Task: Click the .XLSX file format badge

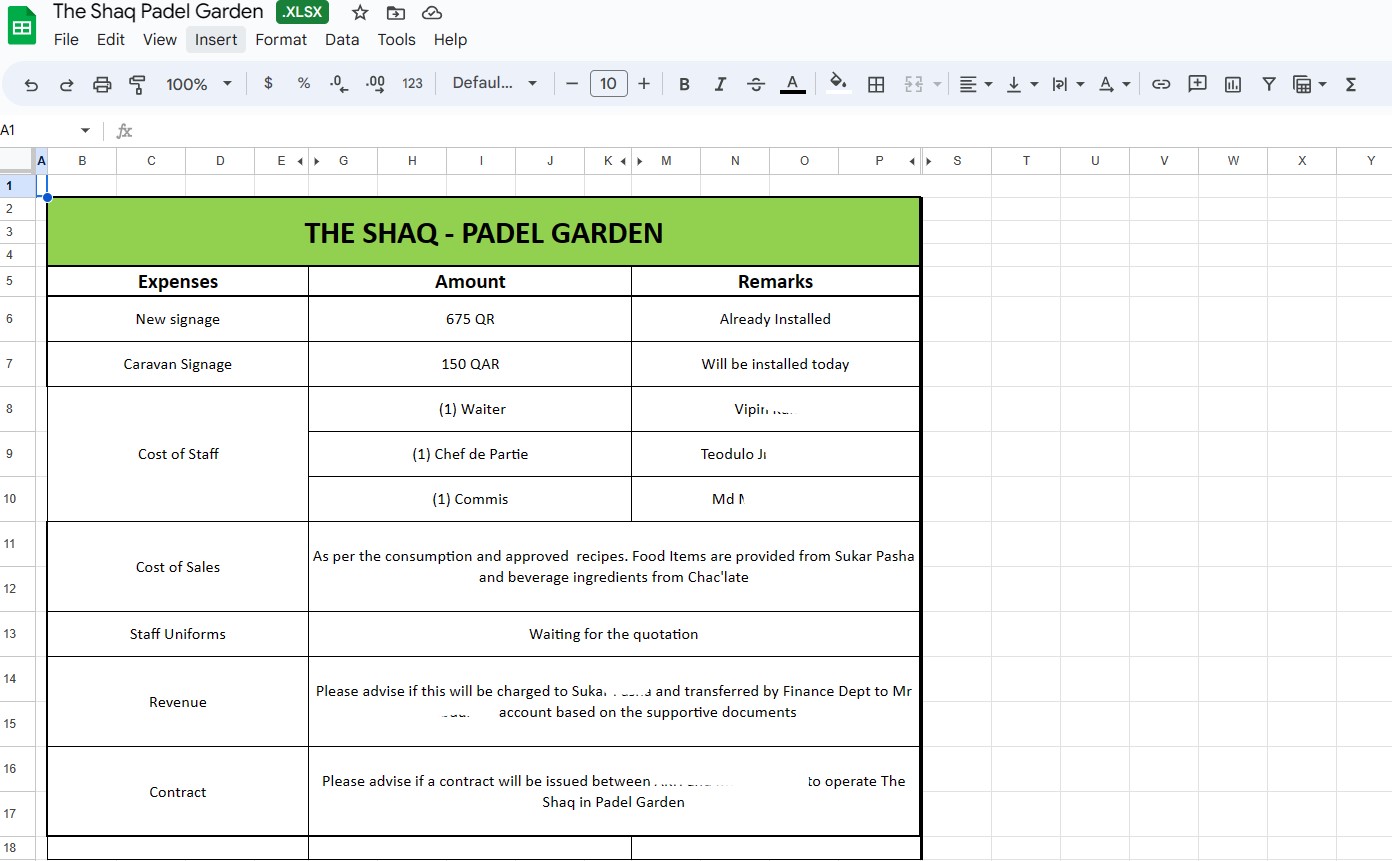Action: (x=302, y=12)
